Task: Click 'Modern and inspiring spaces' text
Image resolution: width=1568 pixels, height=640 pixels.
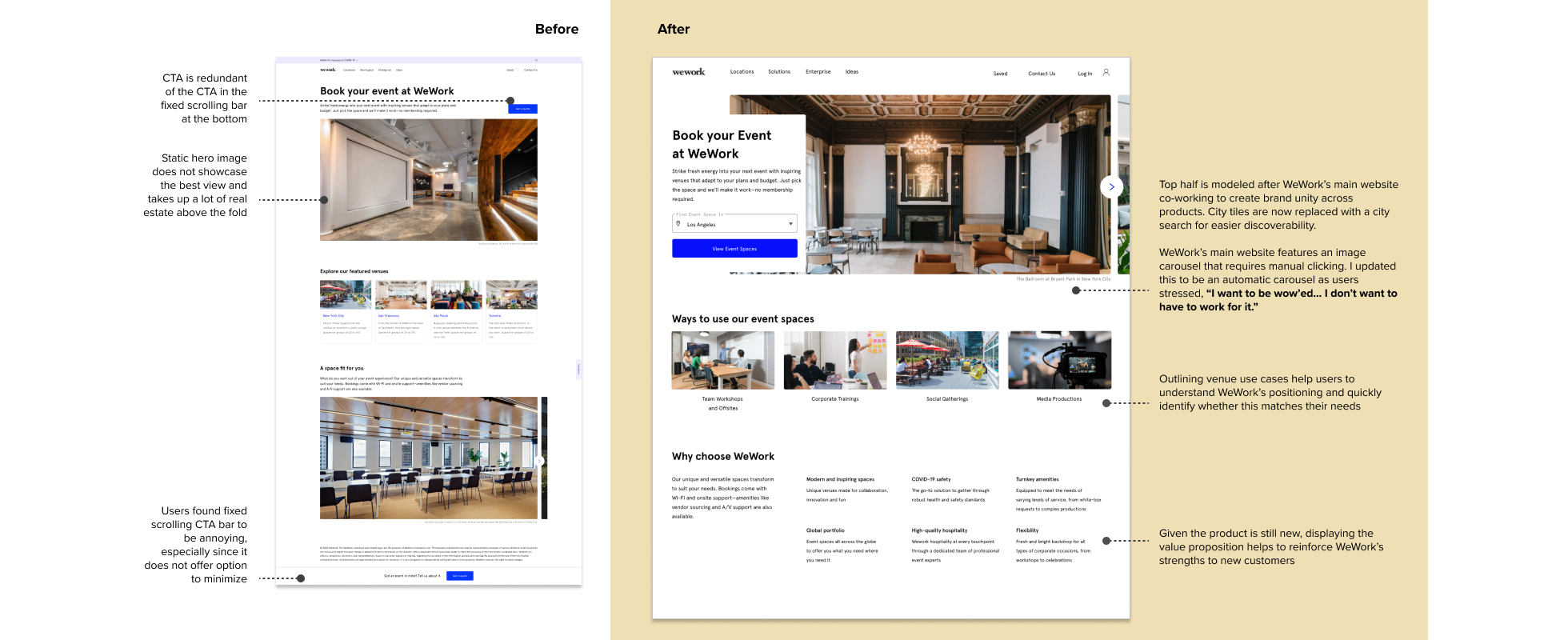Action: (840, 479)
